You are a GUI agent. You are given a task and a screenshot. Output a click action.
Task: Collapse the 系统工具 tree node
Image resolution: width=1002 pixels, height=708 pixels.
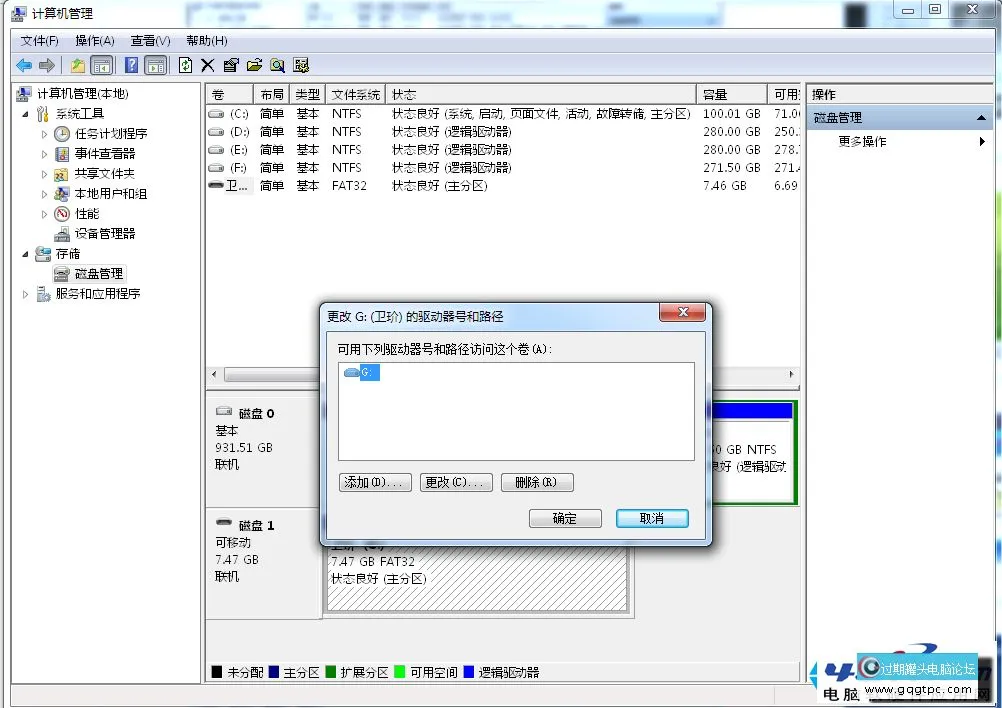pos(24,113)
